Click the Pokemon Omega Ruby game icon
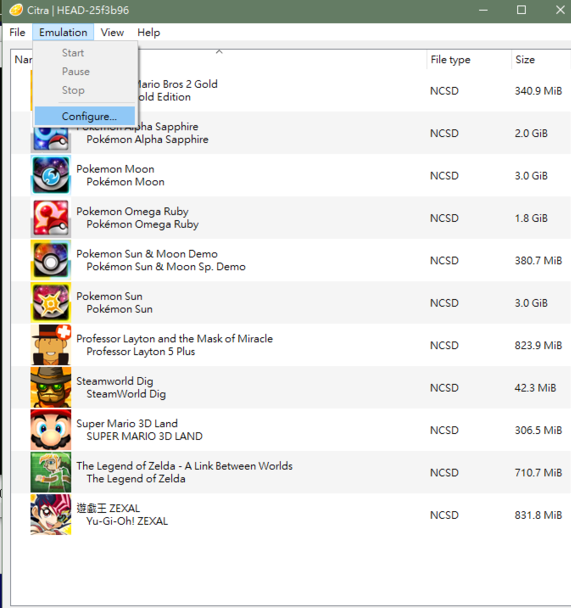 51,218
